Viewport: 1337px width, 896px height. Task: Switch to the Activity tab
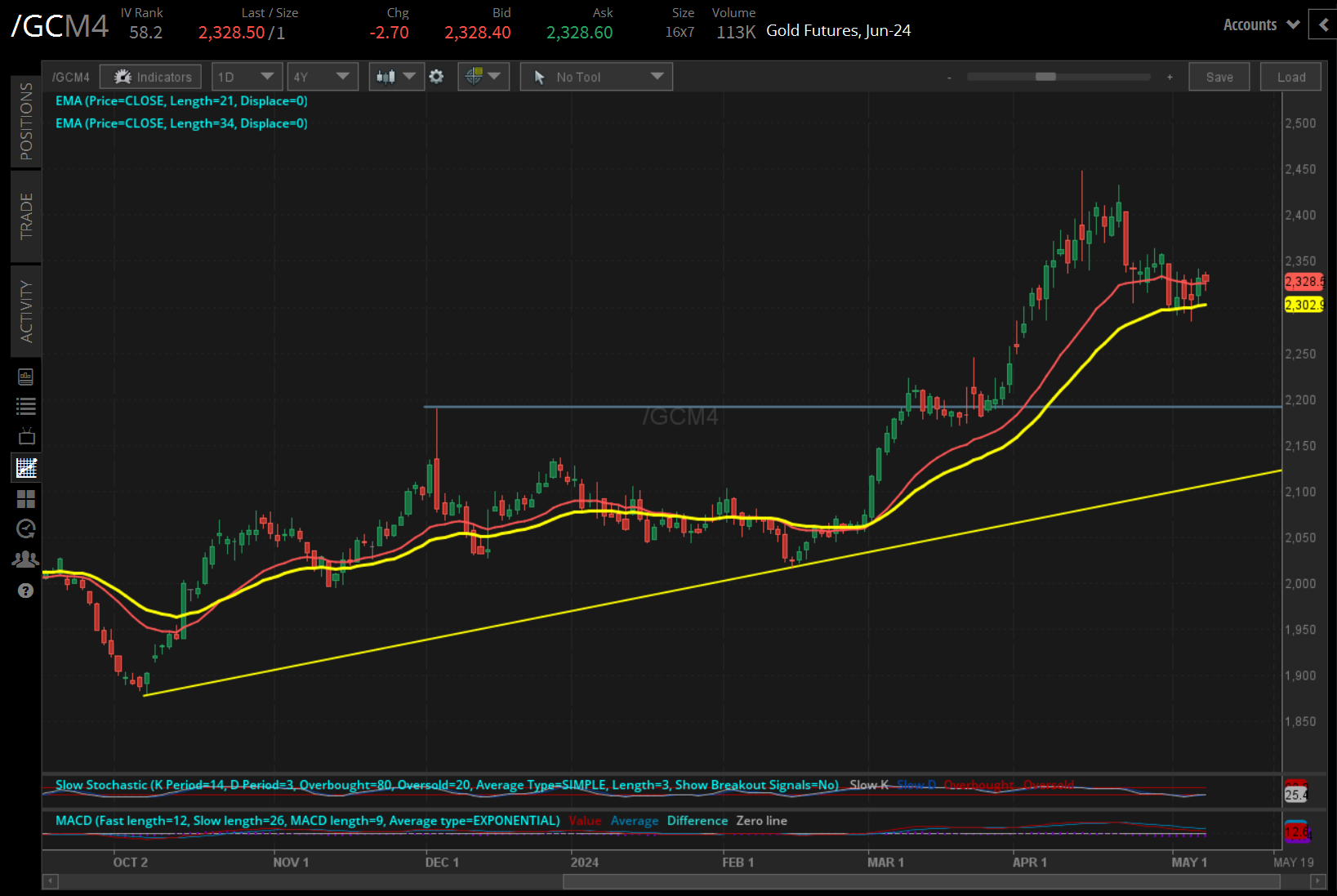coord(26,311)
